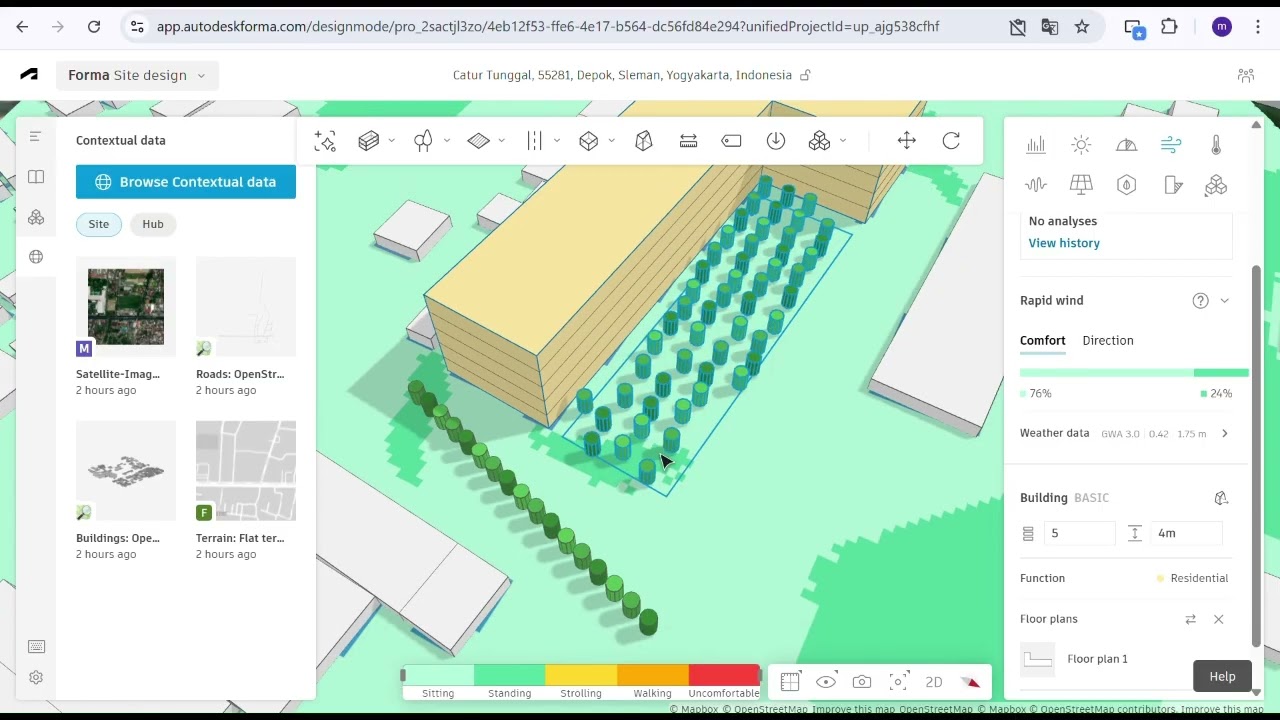The width and height of the screenshot is (1280, 720).
Task: Select the tag label tool
Action: click(x=732, y=141)
